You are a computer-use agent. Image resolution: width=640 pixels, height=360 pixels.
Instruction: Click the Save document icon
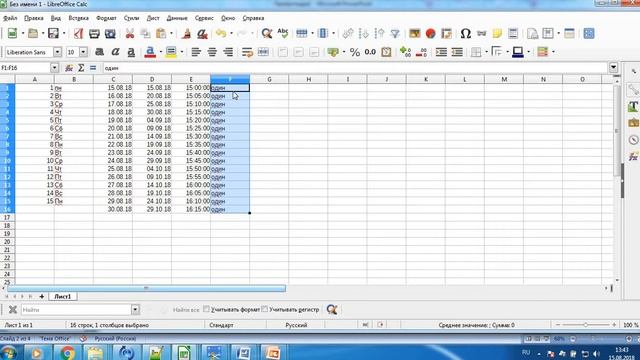pyautogui.click(x=53, y=33)
